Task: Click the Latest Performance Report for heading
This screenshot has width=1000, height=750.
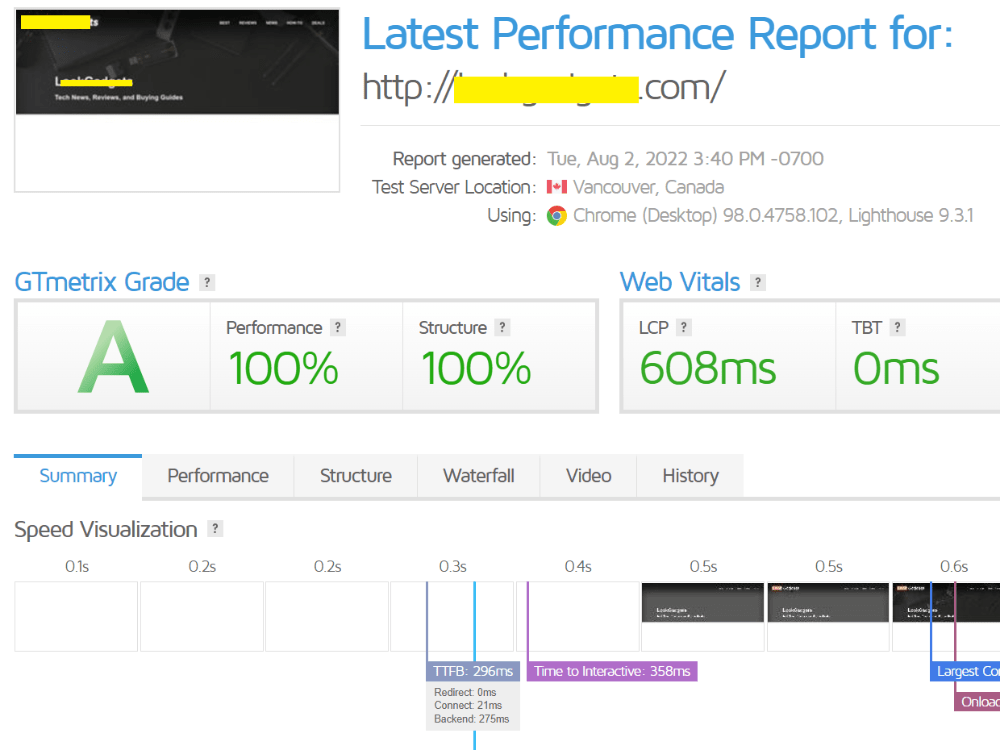Action: (x=658, y=34)
